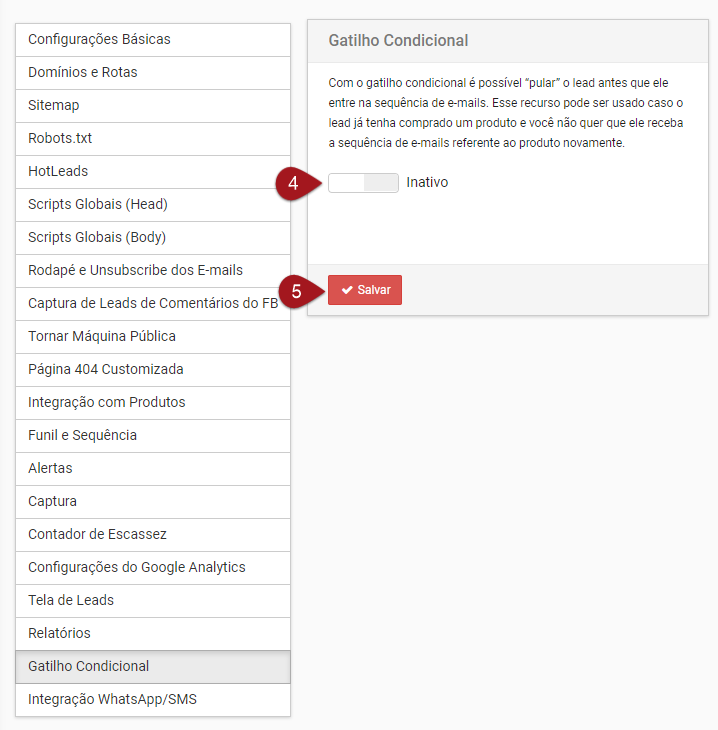Click the checkmark icon on Salvar

tap(347, 290)
